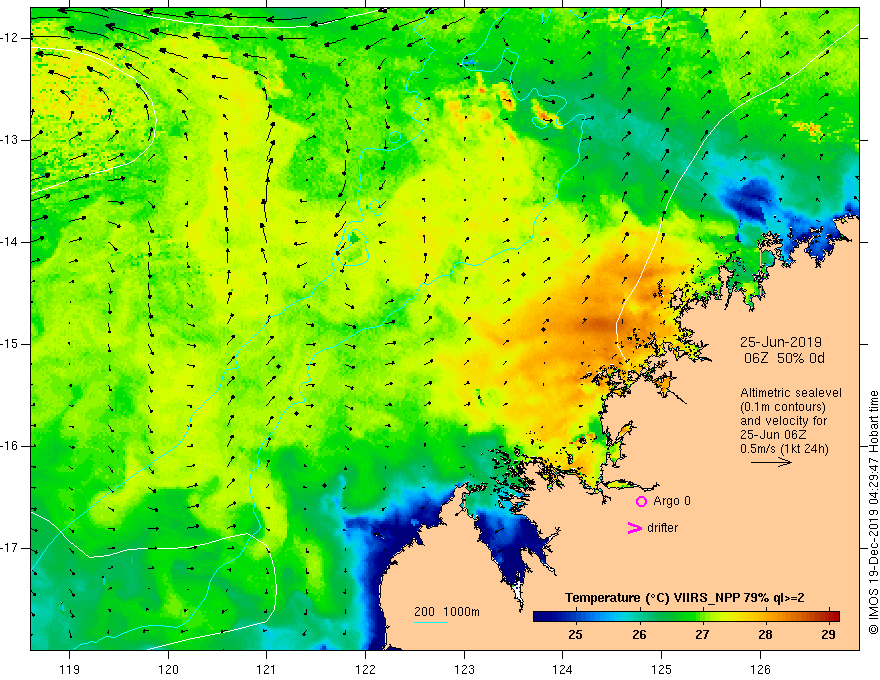This screenshot has height=680, width=880.
Task: Click the longitude label 122
Action: pyautogui.click(x=365, y=669)
